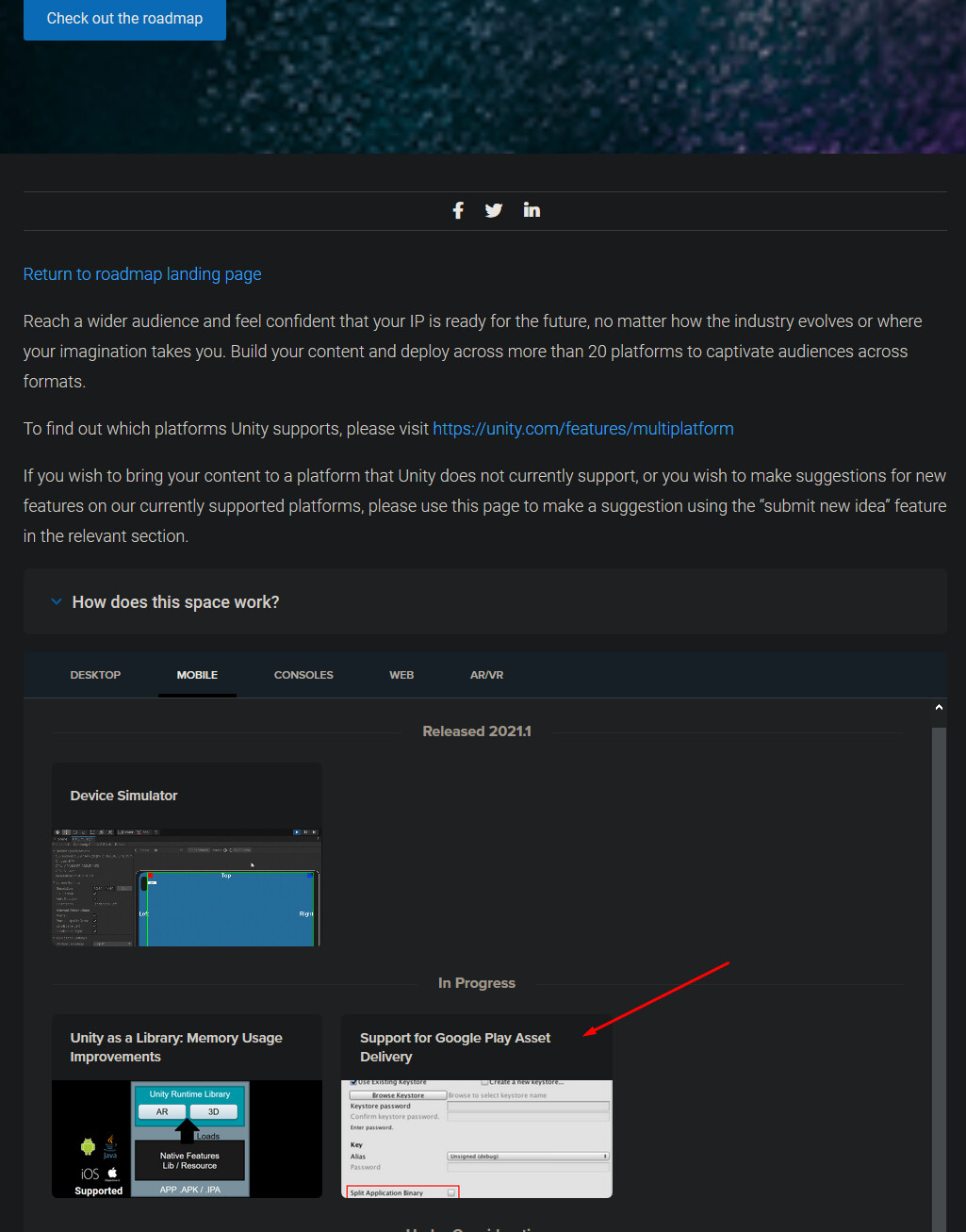
Task: Open the AR/VR tab
Action: point(486,674)
